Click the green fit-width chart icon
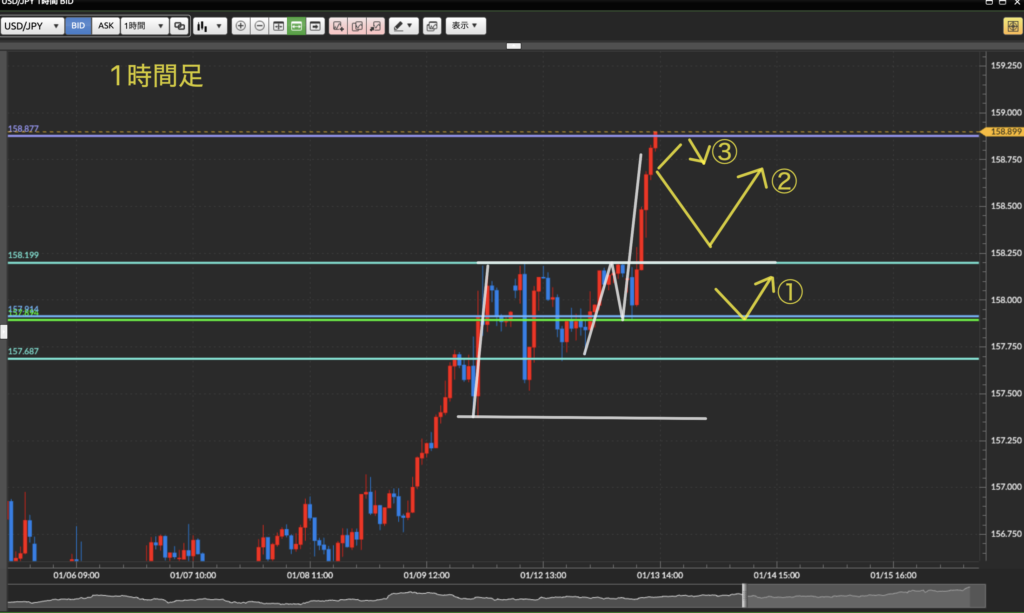This screenshot has width=1024, height=613. tap(297, 26)
